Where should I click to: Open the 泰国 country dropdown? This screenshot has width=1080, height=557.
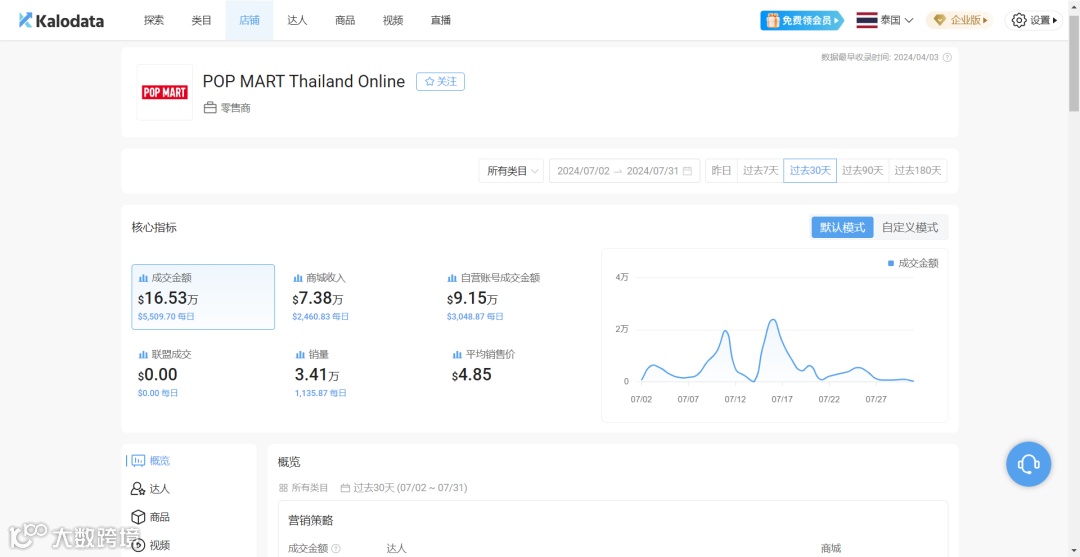click(885, 21)
